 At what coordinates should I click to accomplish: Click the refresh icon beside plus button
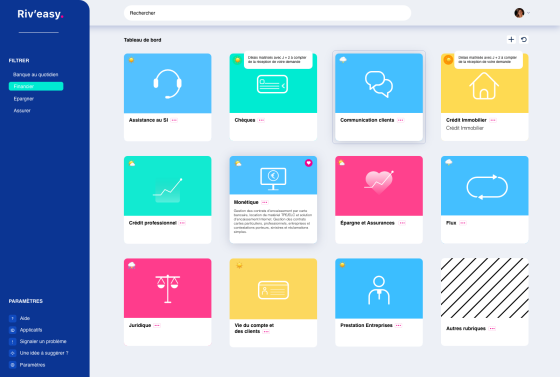524,40
